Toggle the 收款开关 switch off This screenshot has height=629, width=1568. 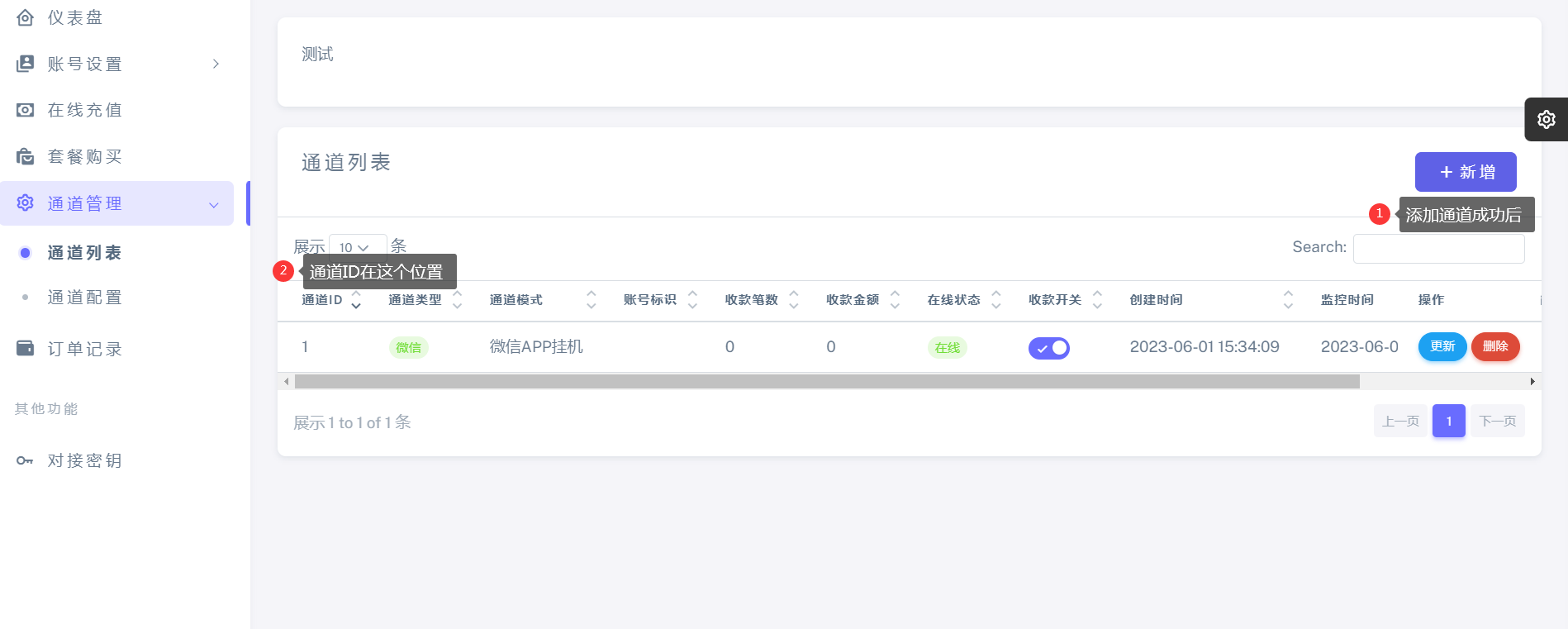click(1048, 348)
